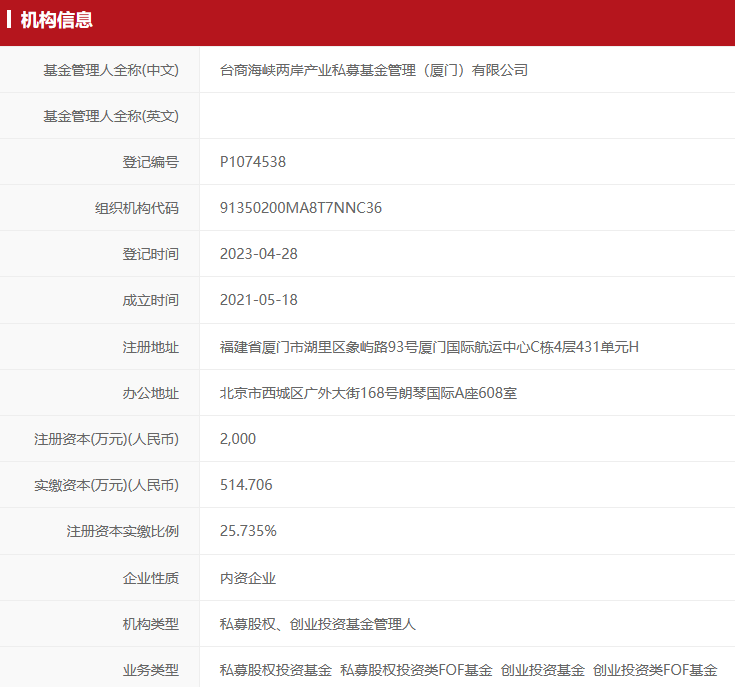The image size is (735, 687).
Task: Click the 成立时间 label
Action: coord(150,300)
